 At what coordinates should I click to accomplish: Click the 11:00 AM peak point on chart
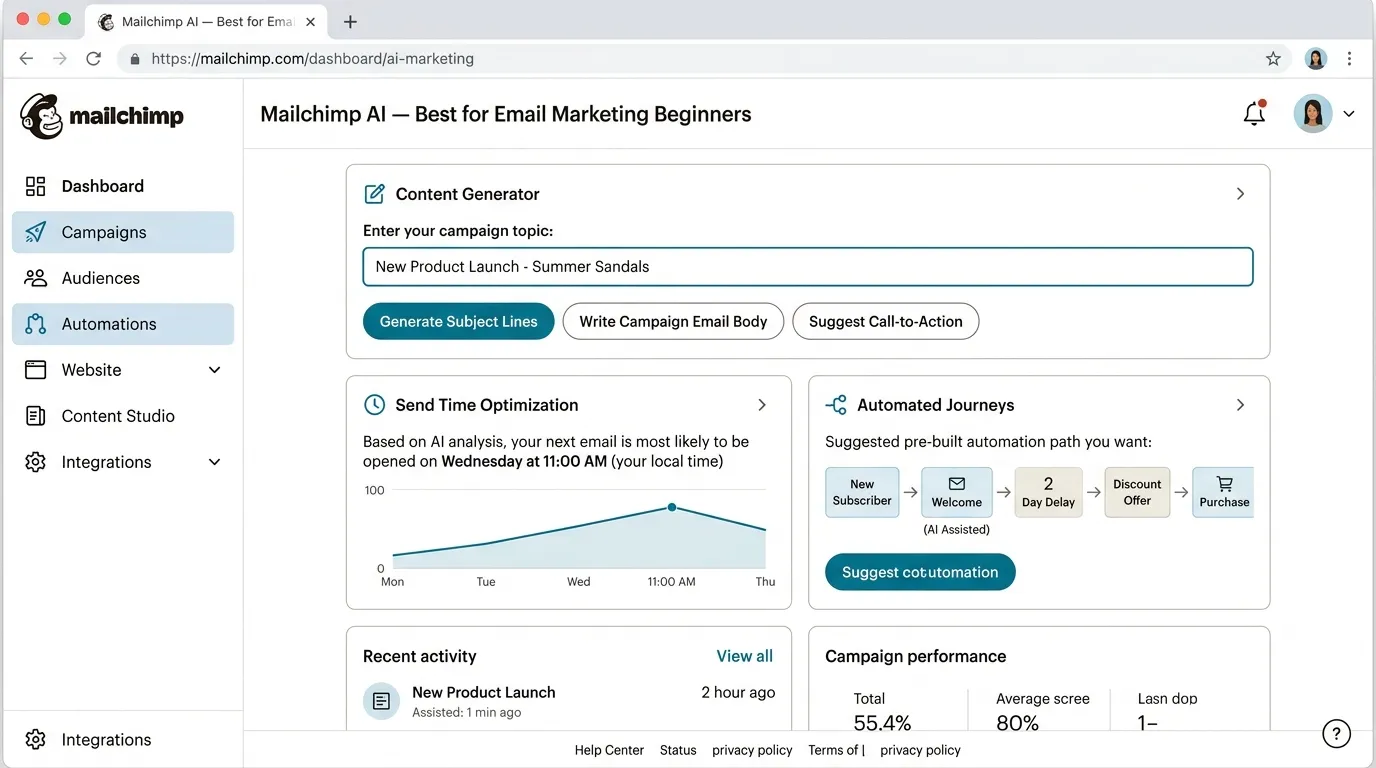(672, 507)
